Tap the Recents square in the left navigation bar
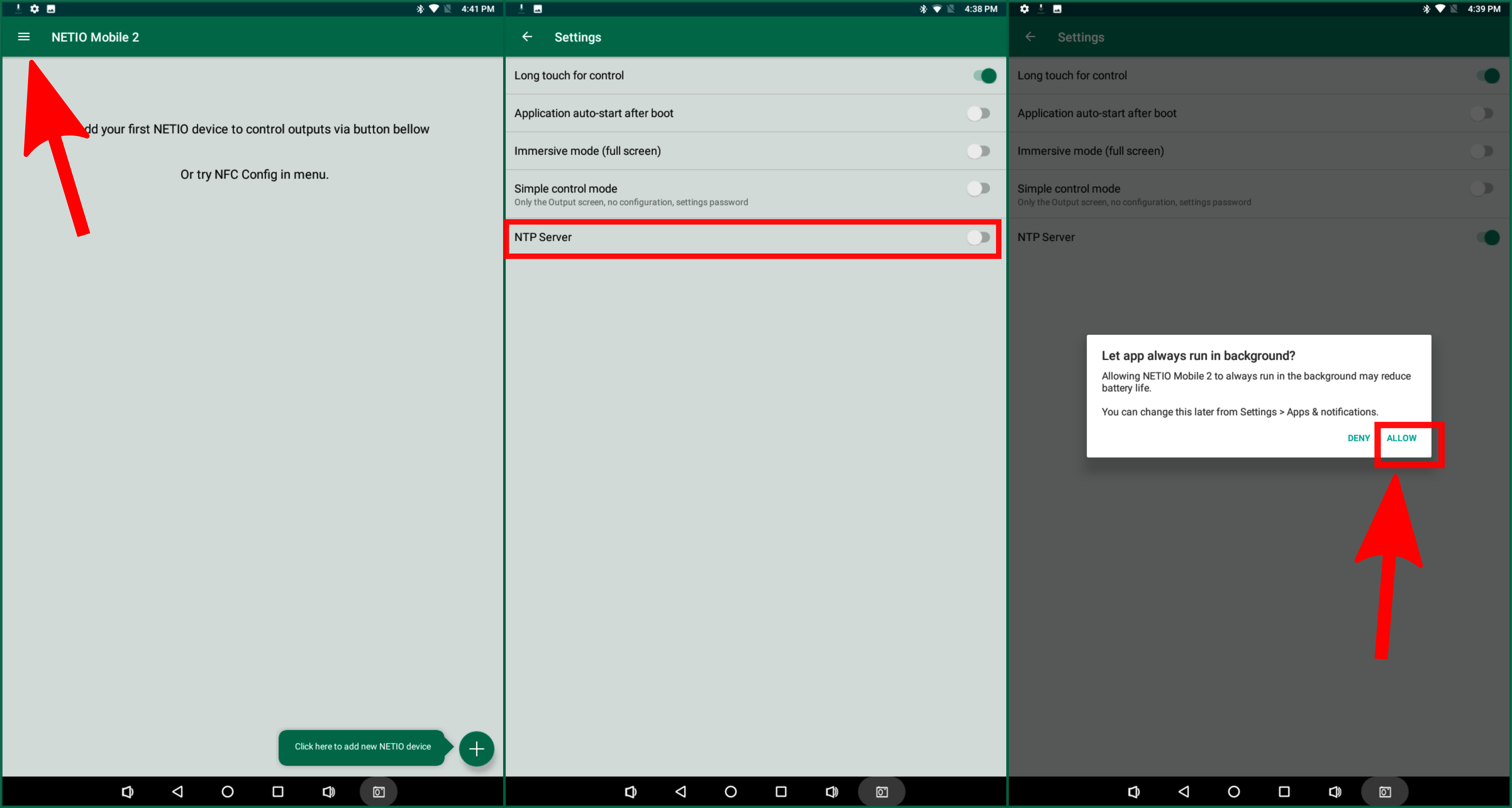Viewport: 1512px width, 808px height. (278, 791)
